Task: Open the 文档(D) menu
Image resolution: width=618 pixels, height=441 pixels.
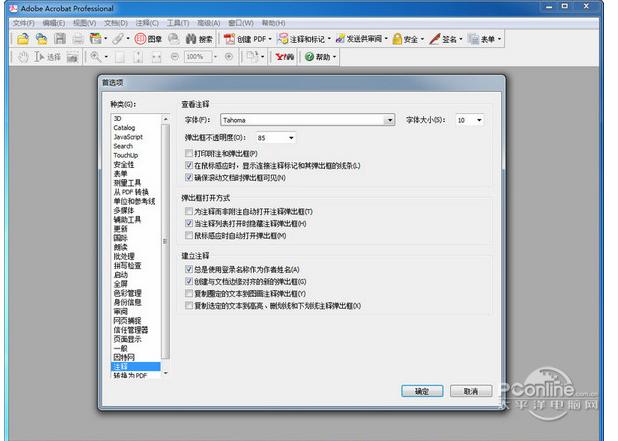Action: tap(116, 23)
